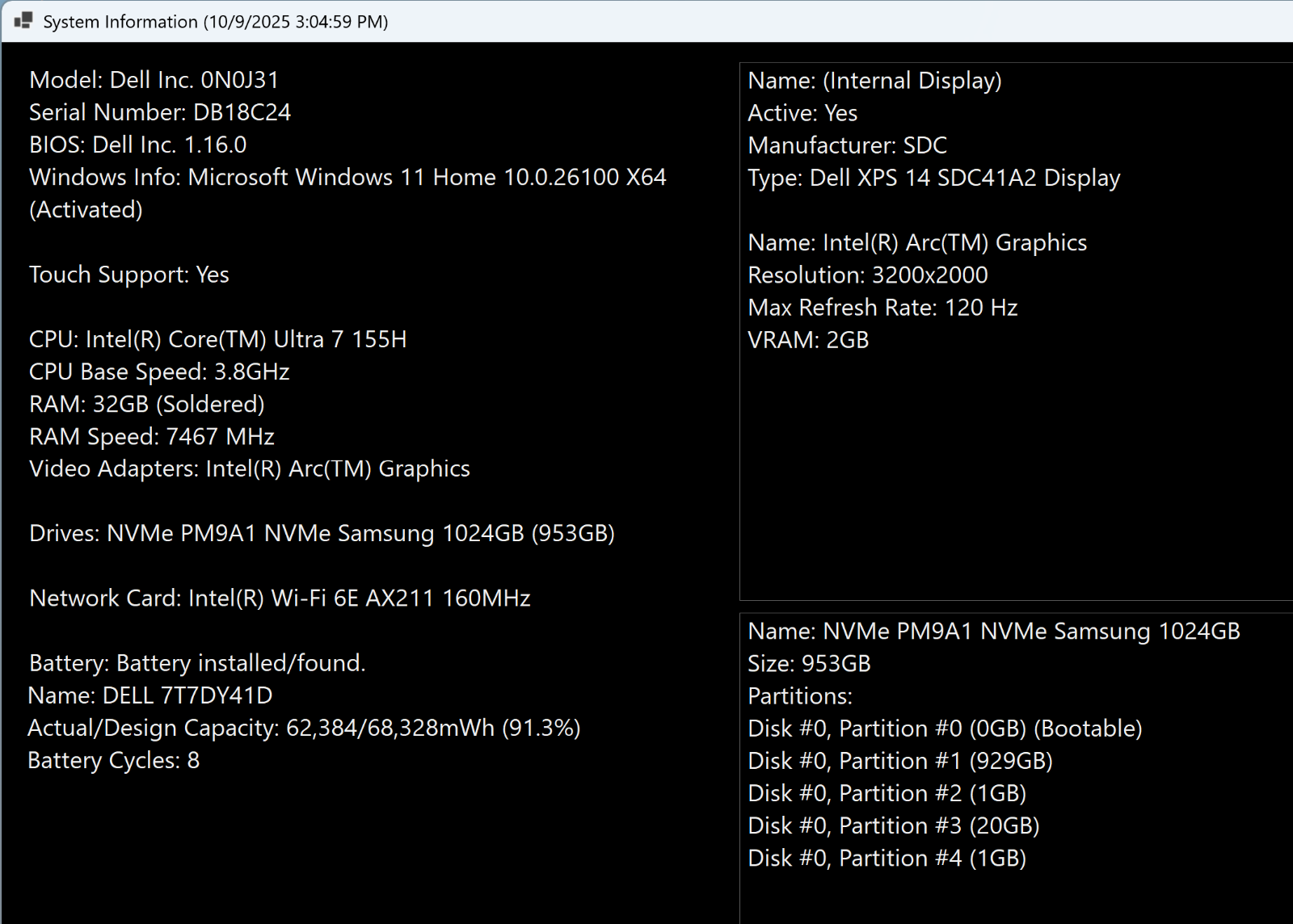The width and height of the screenshot is (1293, 924).
Task: Click the Dell XPS 14 display type line
Action: (x=933, y=178)
